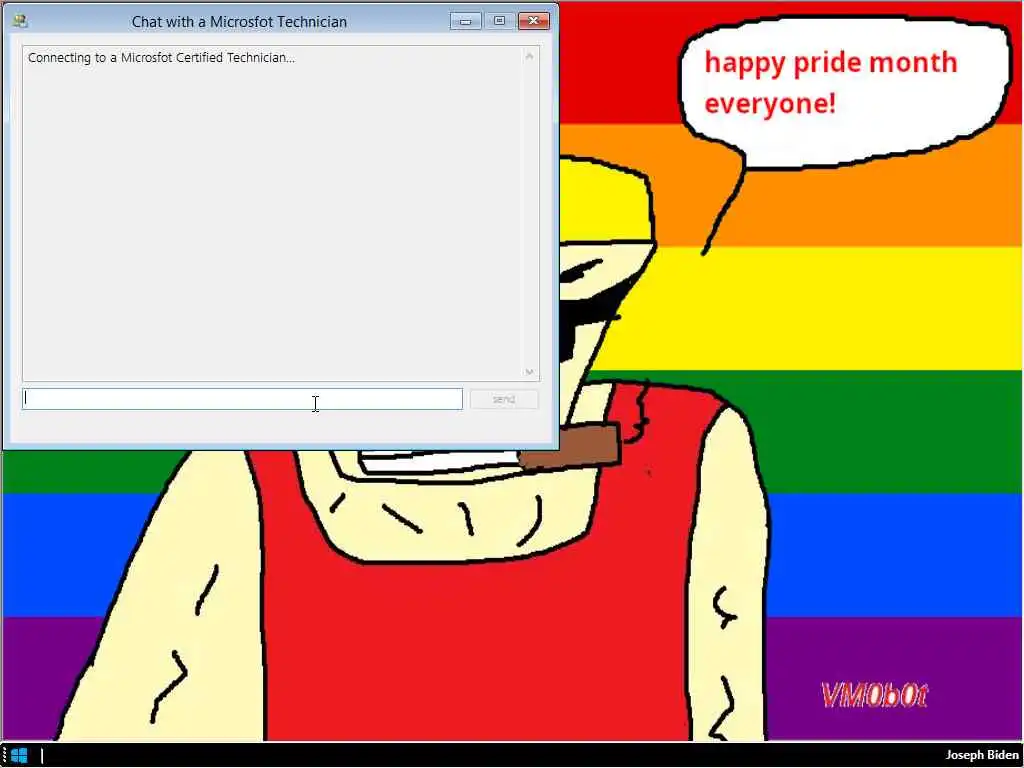Click the chat log scroll-up arrow
This screenshot has width=1024, height=768.
pos(530,56)
